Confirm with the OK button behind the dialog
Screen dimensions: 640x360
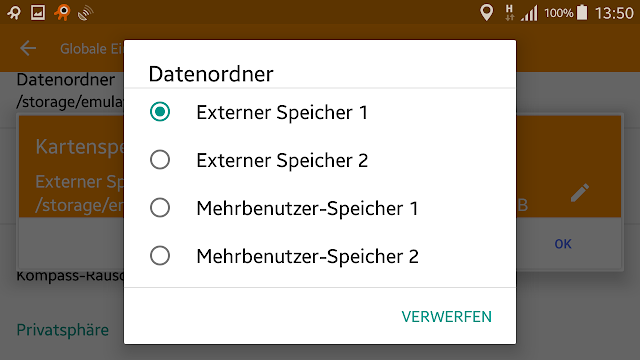click(x=563, y=244)
